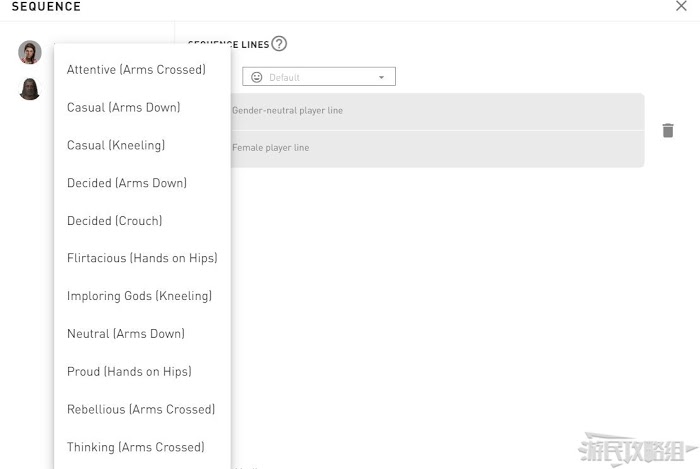Select Decided (Crouch) option
Viewport: 700px width, 469px height.
tap(115, 221)
